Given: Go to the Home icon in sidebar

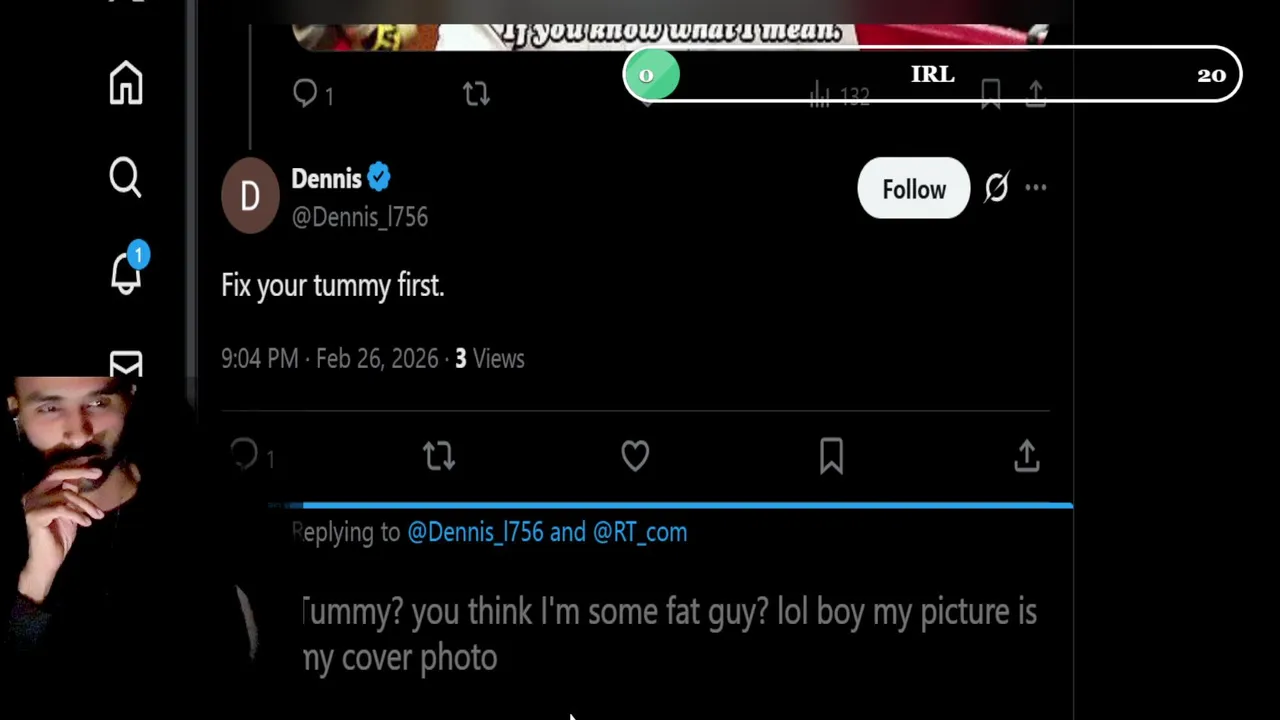Looking at the screenshot, I should (126, 83).
